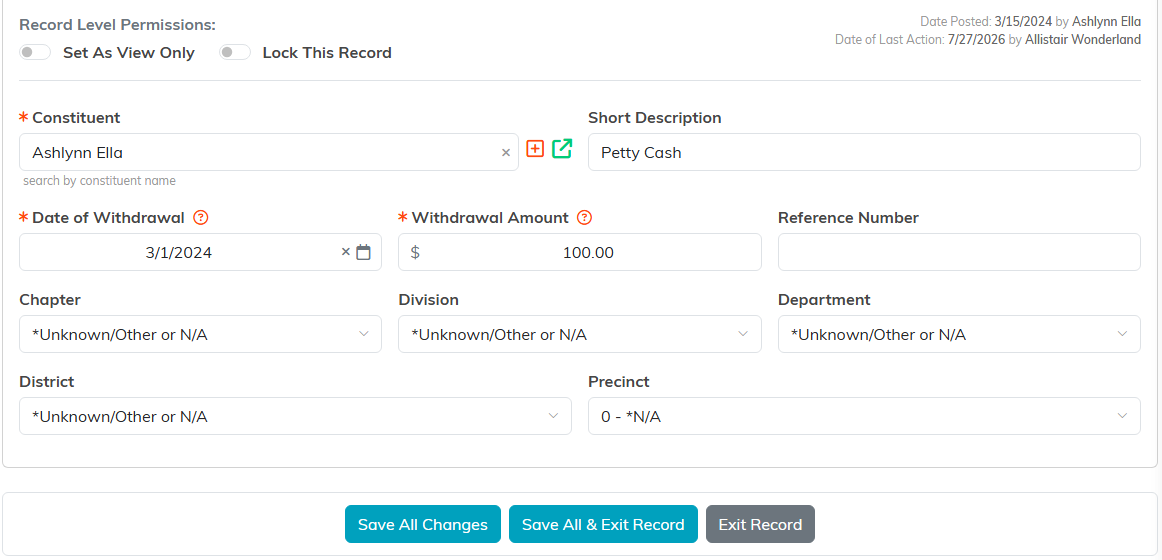Open the Precinct dropdown
1162x560 pixels.
(864, 416)
